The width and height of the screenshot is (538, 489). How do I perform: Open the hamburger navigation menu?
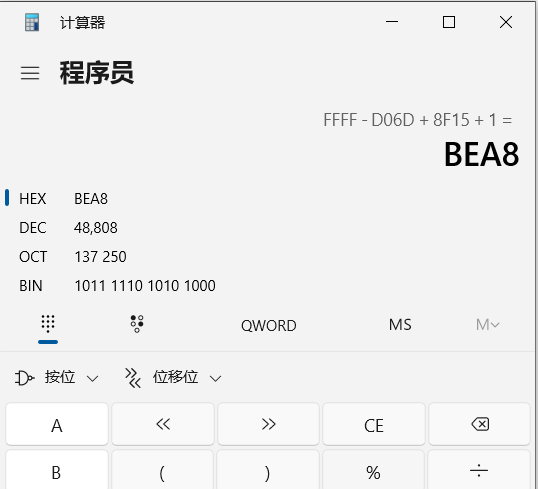tap(30, 73)
